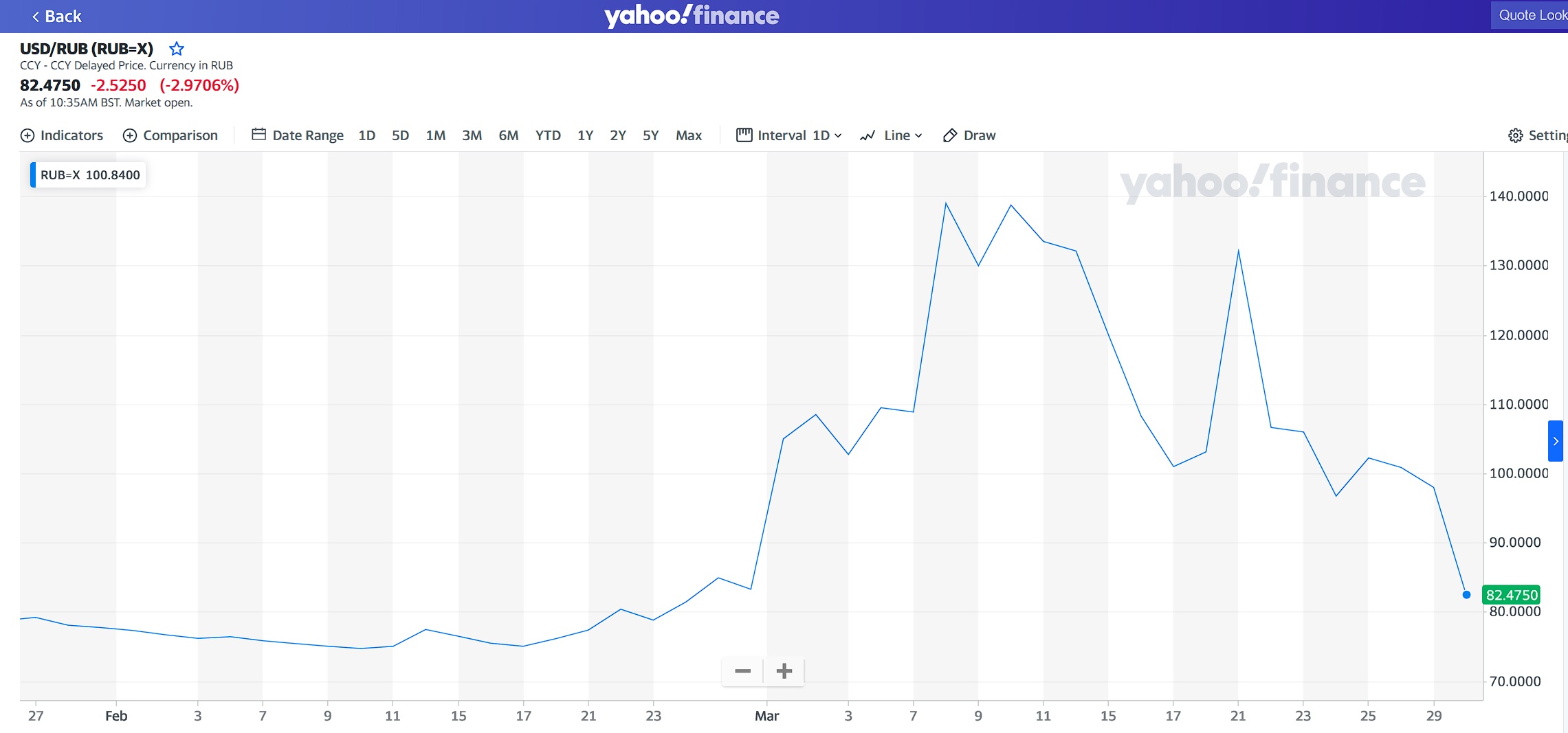The height and width of the screenshot is (733, 1568).
Task: Expand the blue side panel arrow
Action: point(1556,441)
